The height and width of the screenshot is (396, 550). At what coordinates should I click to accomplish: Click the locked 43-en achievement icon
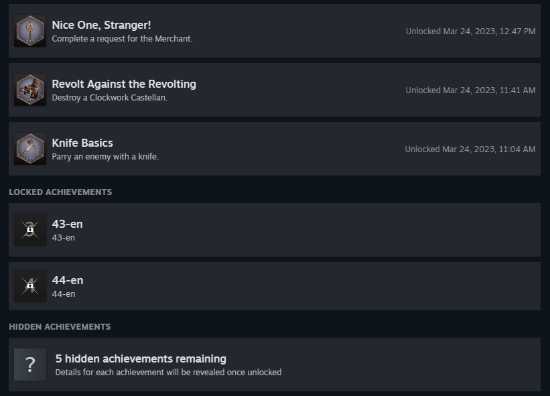(30, 230)
